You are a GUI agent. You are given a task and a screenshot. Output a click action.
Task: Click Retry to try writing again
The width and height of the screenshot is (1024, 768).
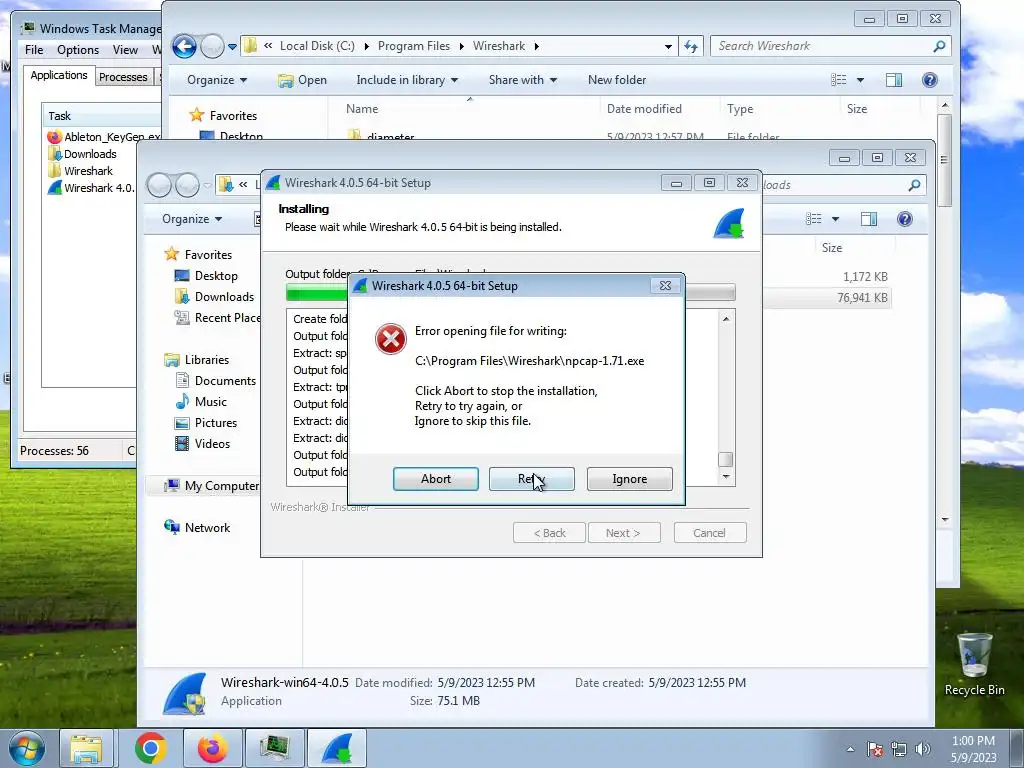(x=532, y=479)
